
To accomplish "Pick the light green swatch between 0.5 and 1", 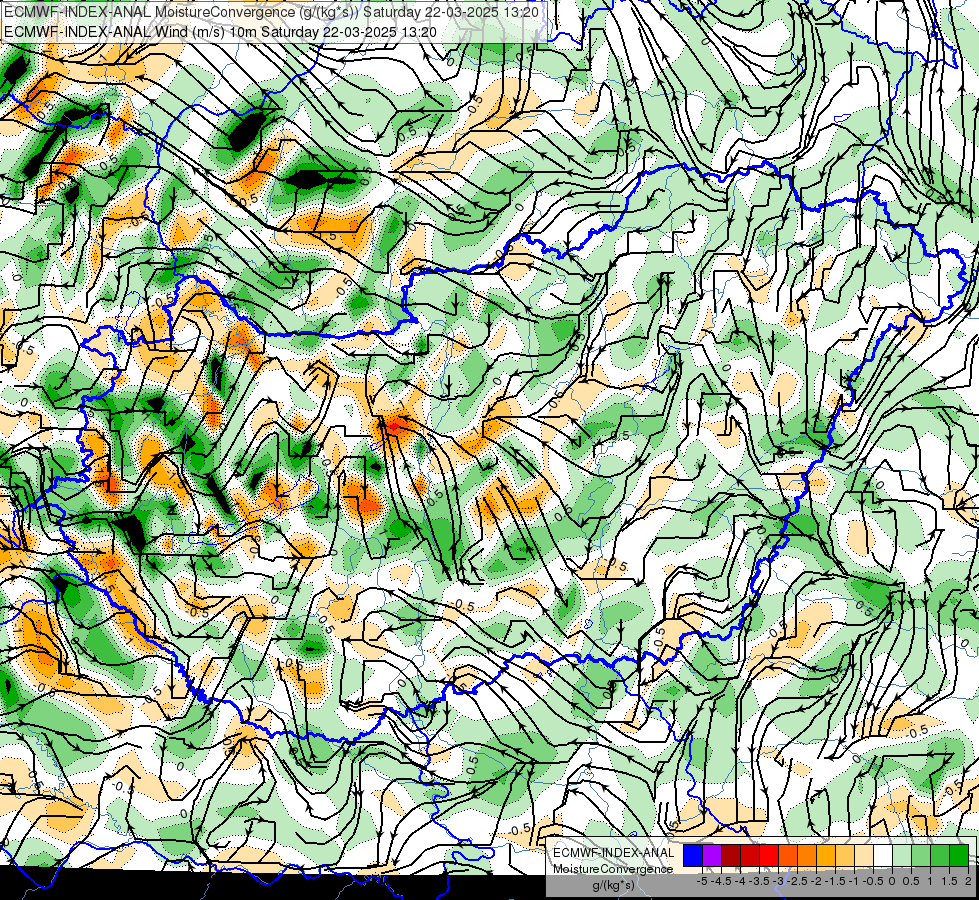I will (x=922, y=856).
